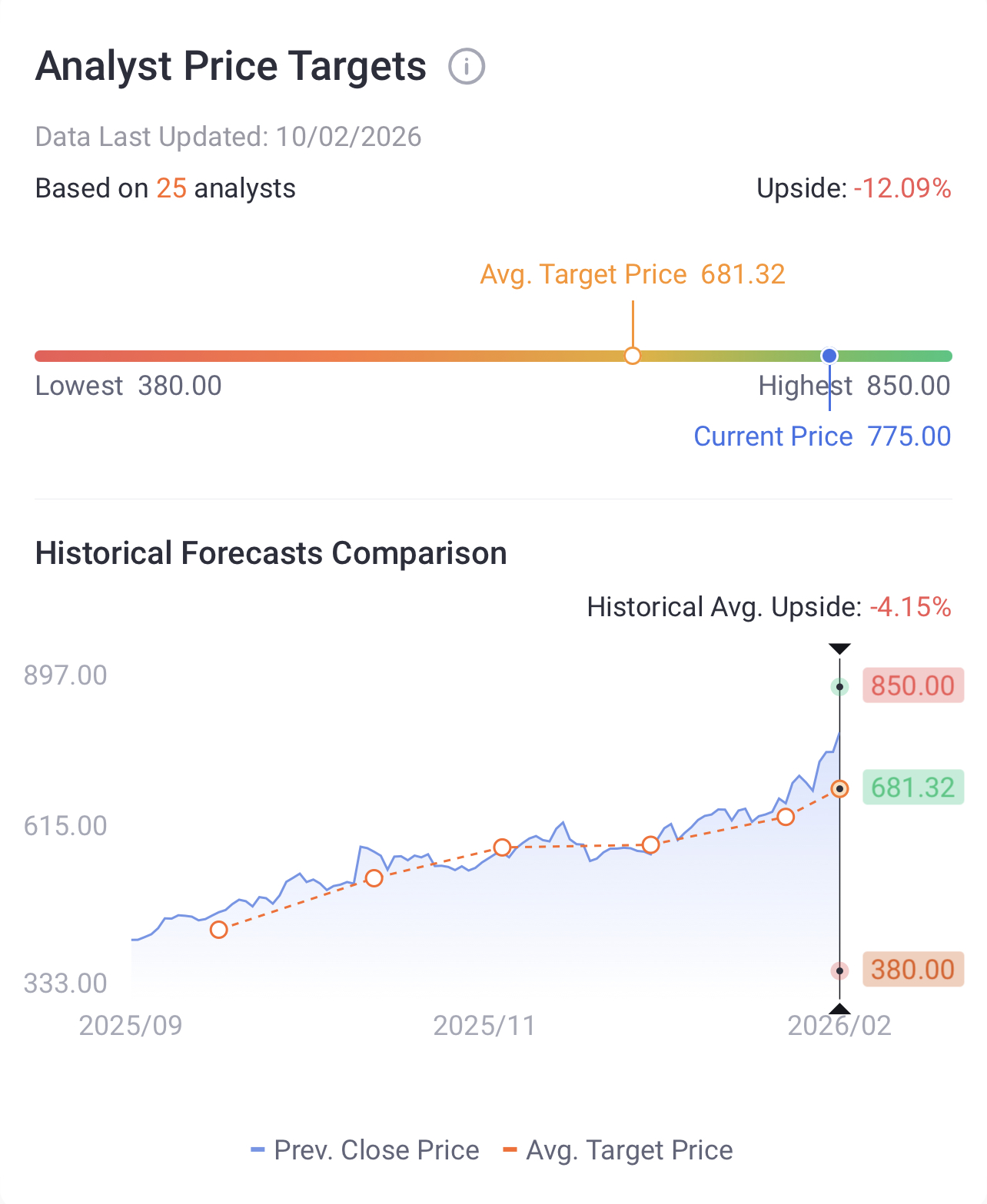Click the average target price marker on gradient bar
The image size is (987, 1204).
(633, 356)
